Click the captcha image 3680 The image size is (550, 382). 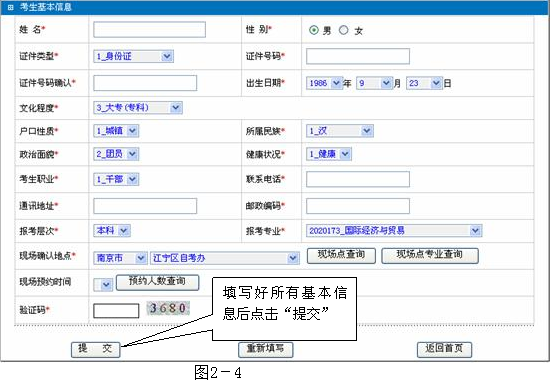(x=168, y=308)
